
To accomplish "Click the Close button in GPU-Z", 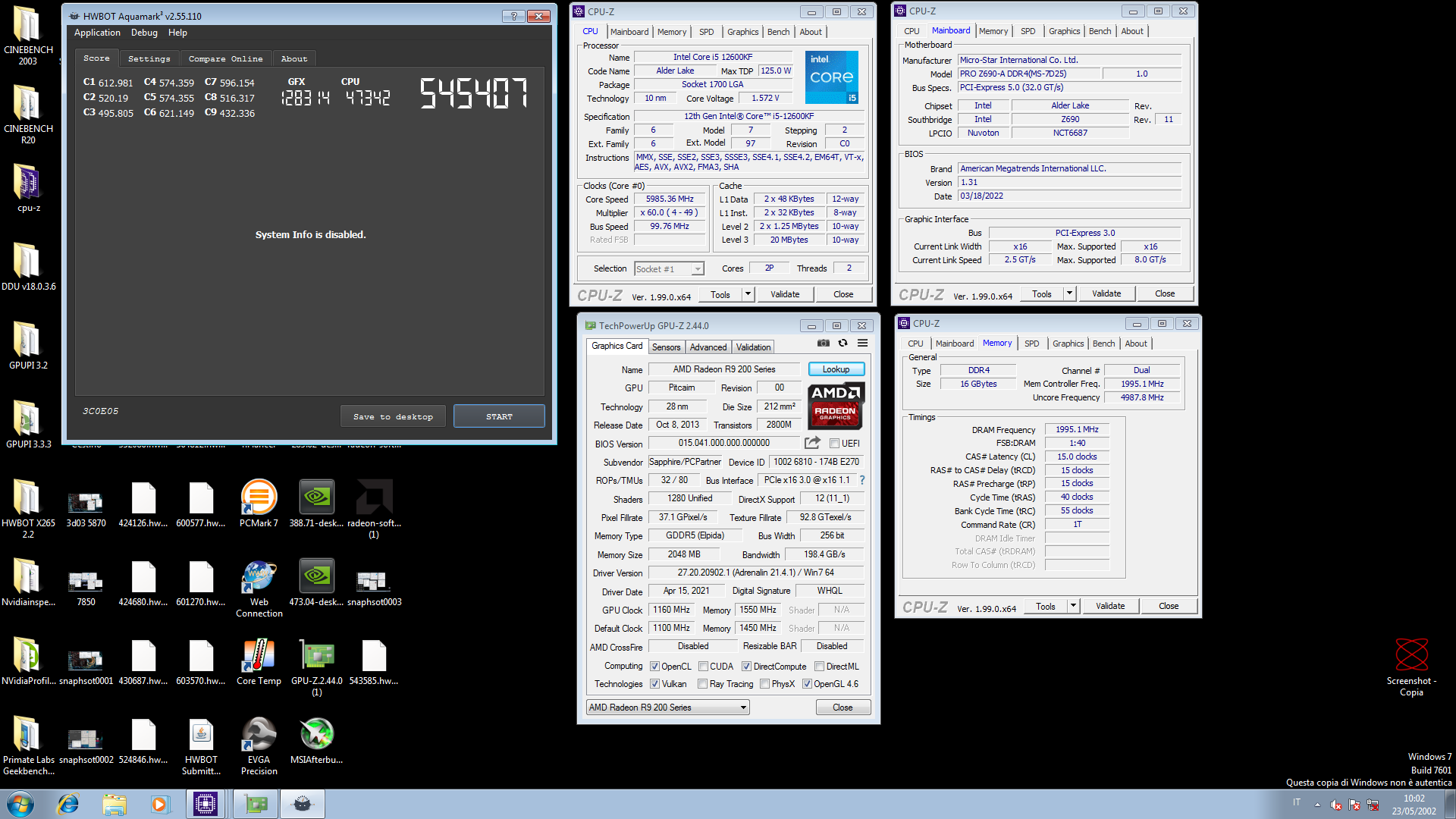I will coord(843,708).
